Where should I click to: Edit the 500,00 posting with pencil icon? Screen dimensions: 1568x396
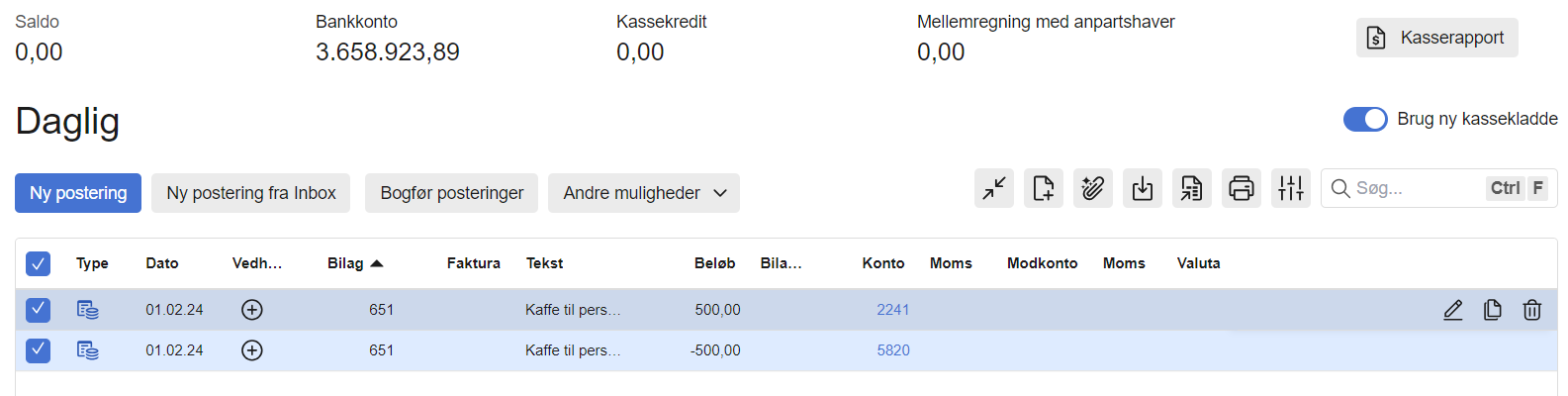(x=1452, y=310)
